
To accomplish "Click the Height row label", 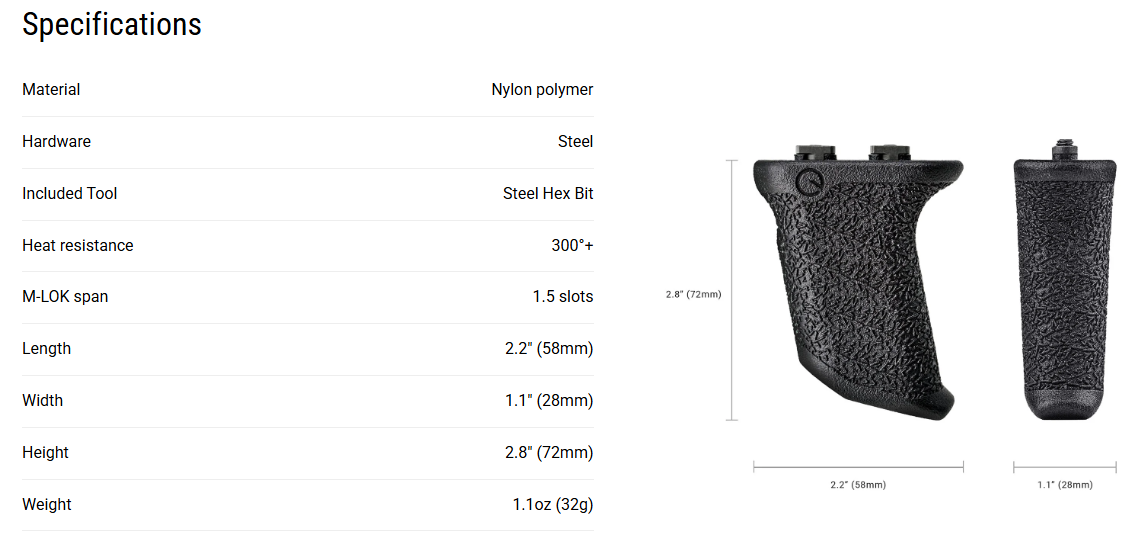I will (45, 453).
